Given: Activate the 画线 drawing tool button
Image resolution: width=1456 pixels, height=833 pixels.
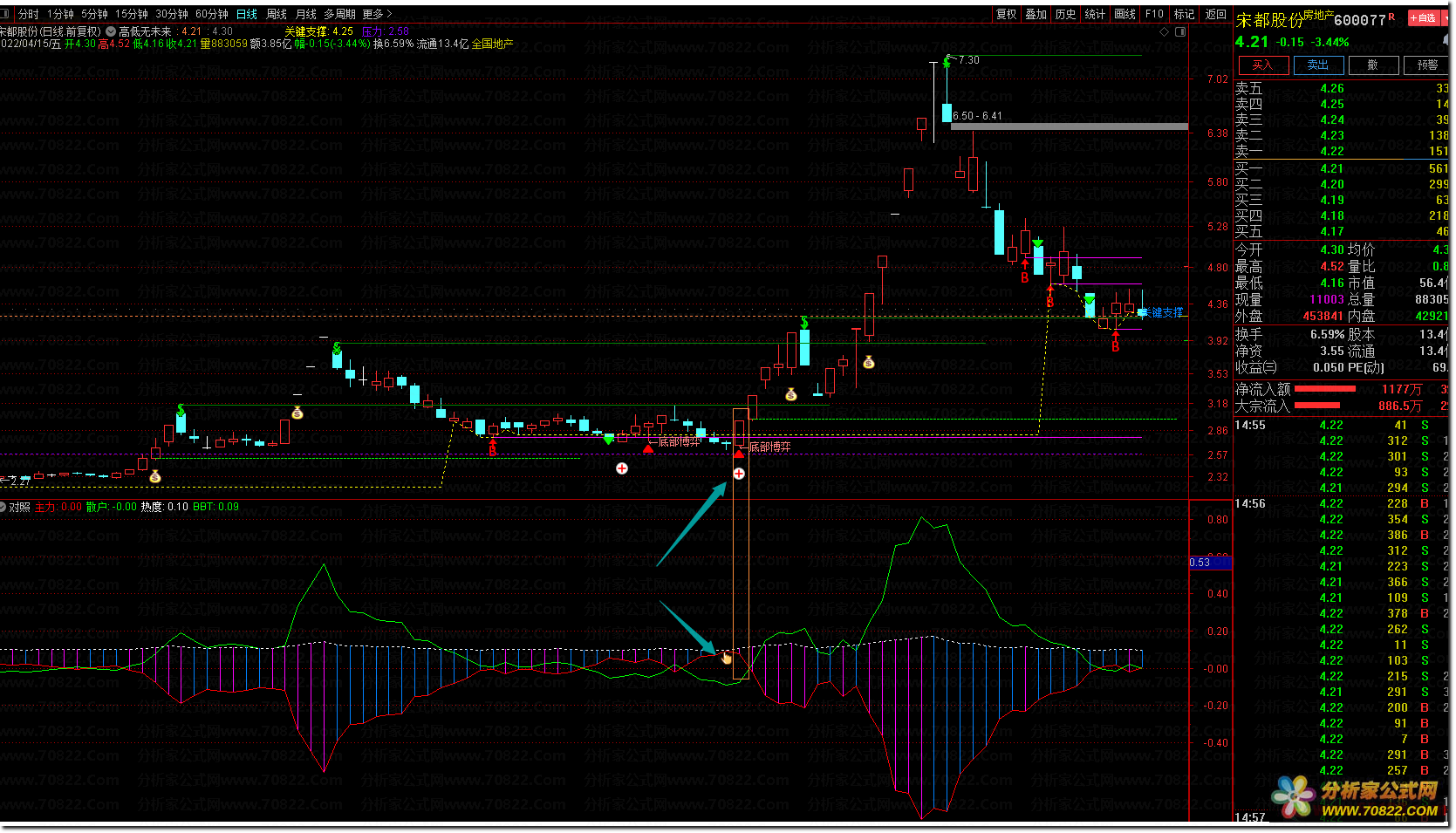Looking at the screenshot, I should [x=1125, y=14].
